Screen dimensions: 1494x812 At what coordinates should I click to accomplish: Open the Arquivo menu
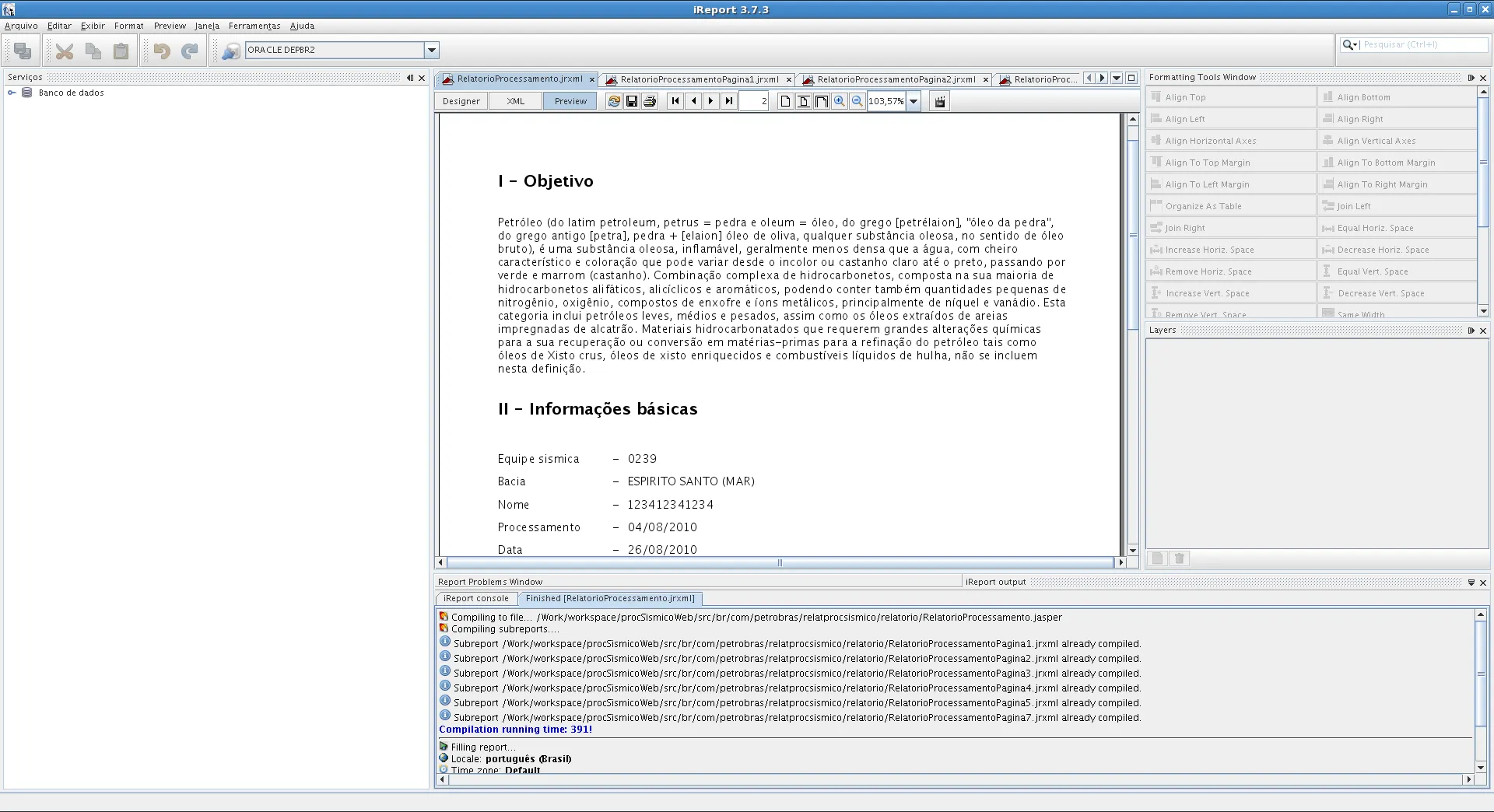click(21, 26)
